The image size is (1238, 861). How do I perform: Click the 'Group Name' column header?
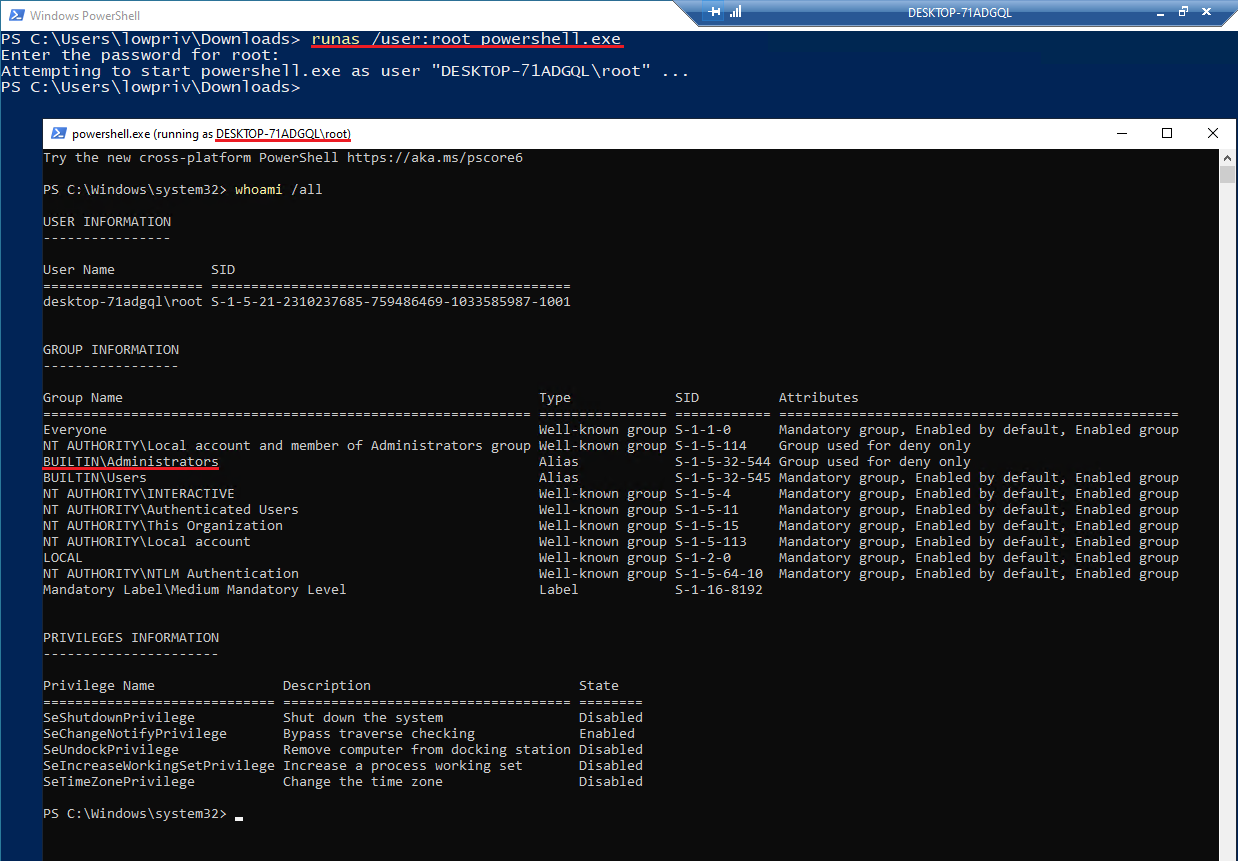pyautogui.click(x=83, y=398)
